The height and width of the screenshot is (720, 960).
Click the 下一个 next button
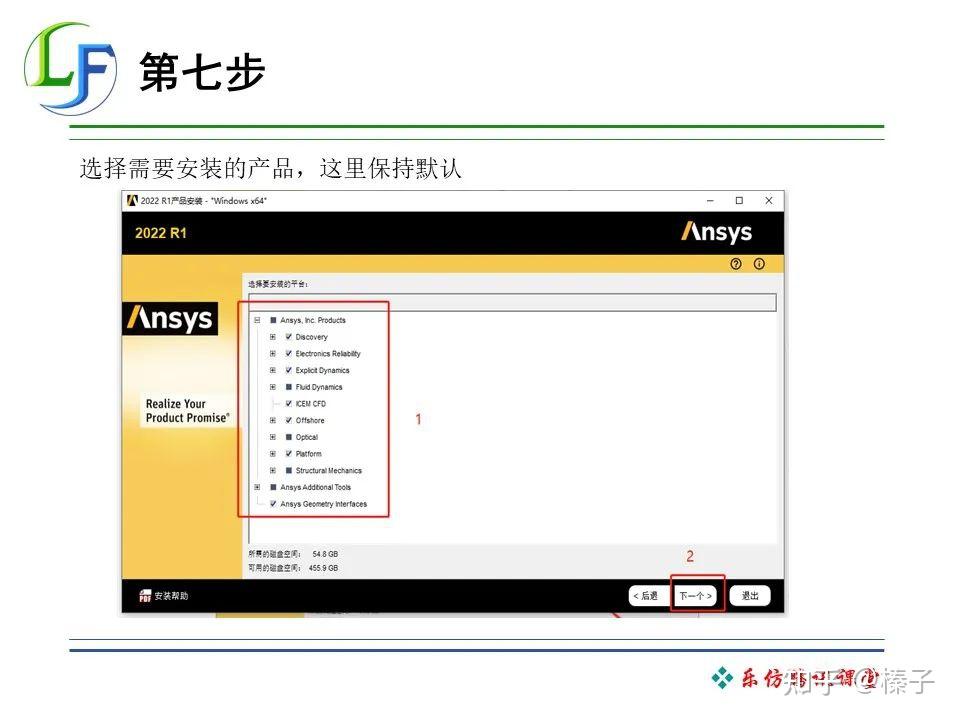[694, 594]
